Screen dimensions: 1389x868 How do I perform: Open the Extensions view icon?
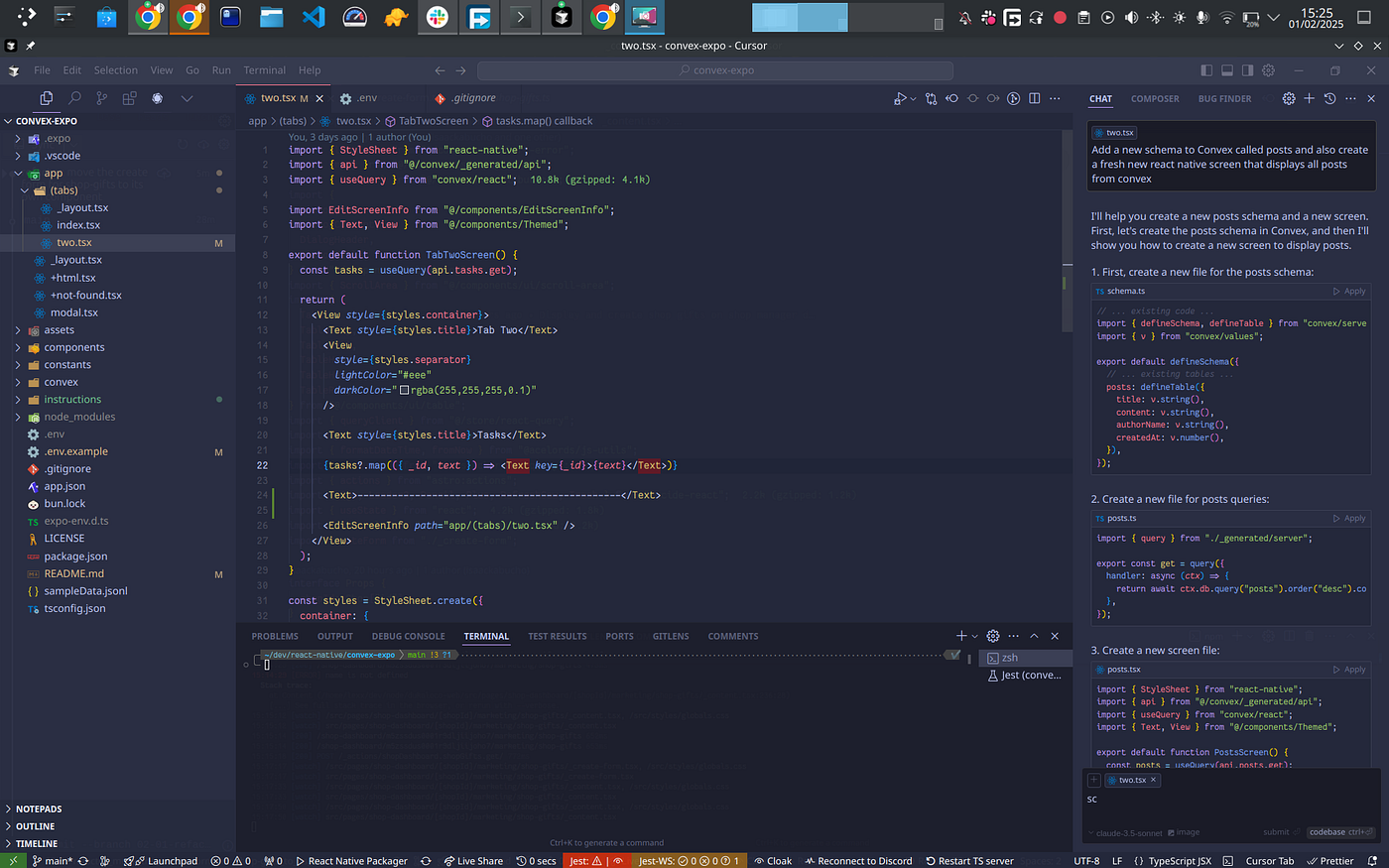pos(129,98)
